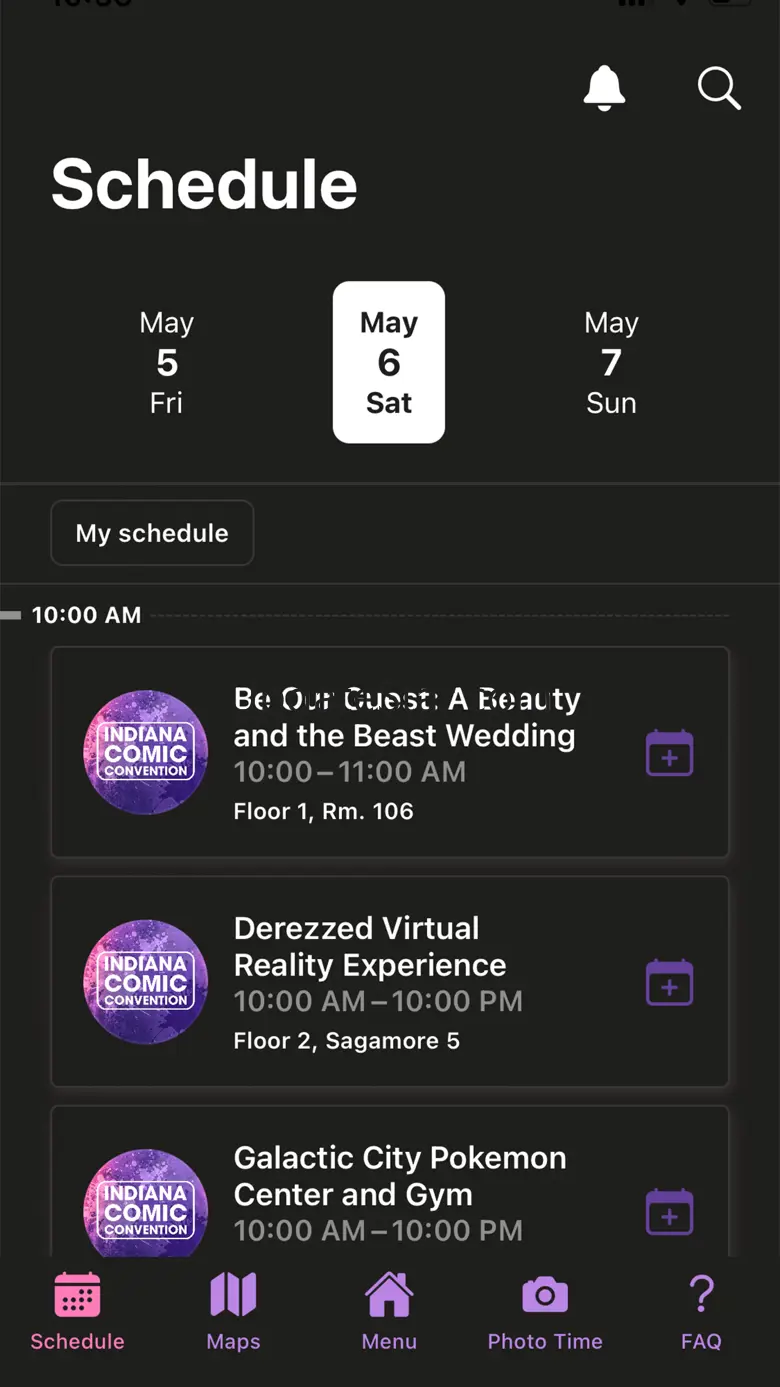Select the May 6 Saturday date
This screenshot has width=780, height=1387.
pos(389,362)
